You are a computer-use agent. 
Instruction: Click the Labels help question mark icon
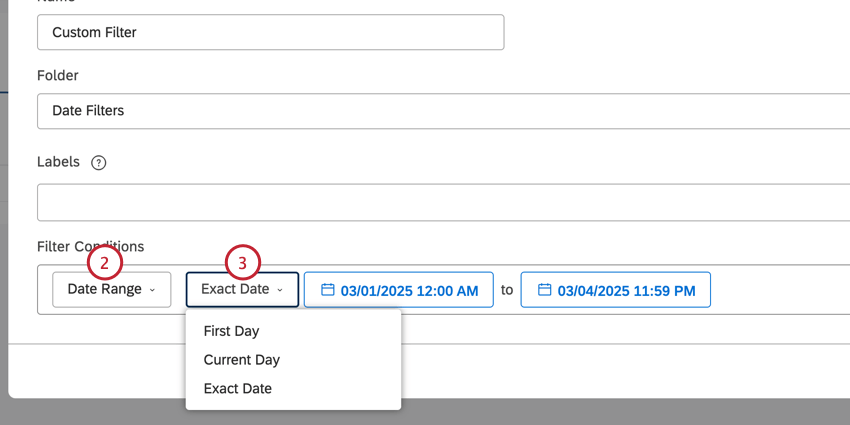99,163
